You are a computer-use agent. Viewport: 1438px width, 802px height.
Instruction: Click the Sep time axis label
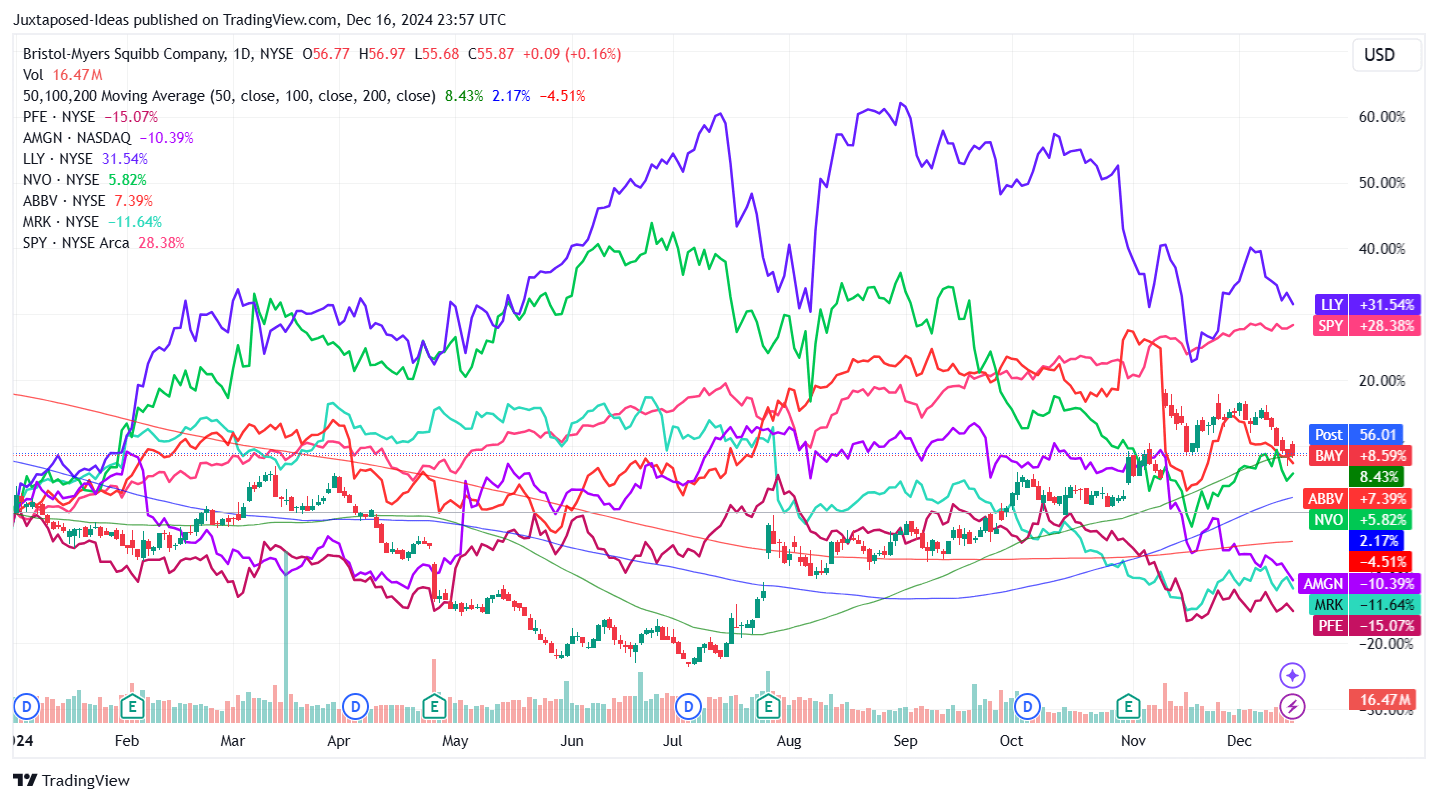point(905,741)
